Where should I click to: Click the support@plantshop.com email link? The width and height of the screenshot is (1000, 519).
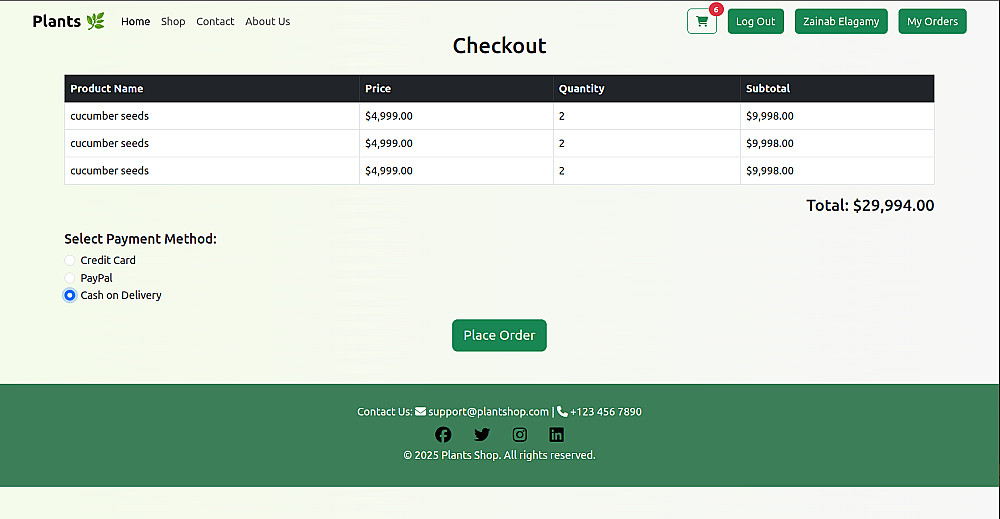489,411
